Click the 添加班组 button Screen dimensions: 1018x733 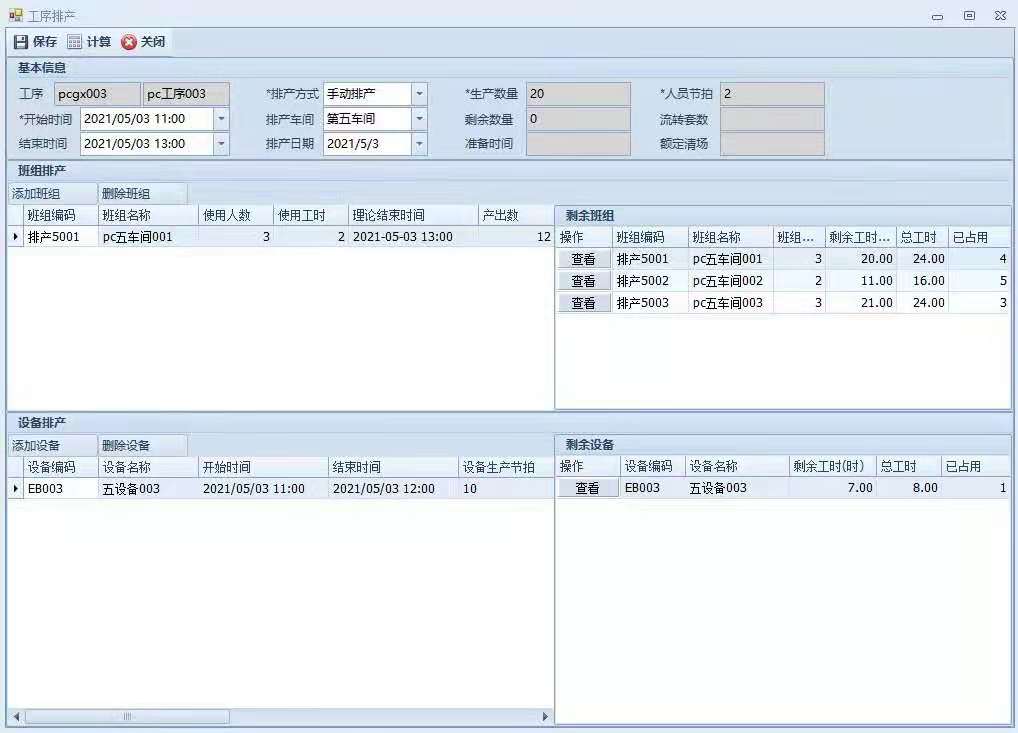[x=36, y=194]
